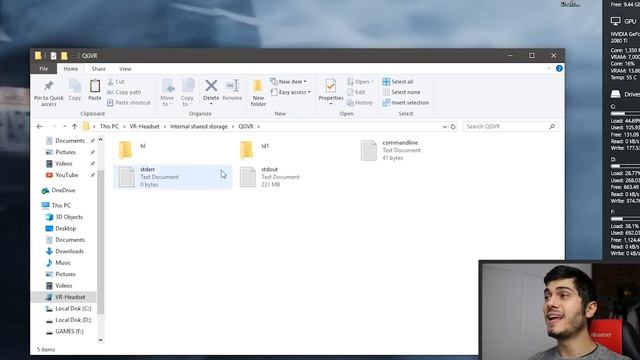The image size is (640, 360).
Task: Open pinned Videos in Quick access
Action: pyautogui.click(x=60, y=163)
